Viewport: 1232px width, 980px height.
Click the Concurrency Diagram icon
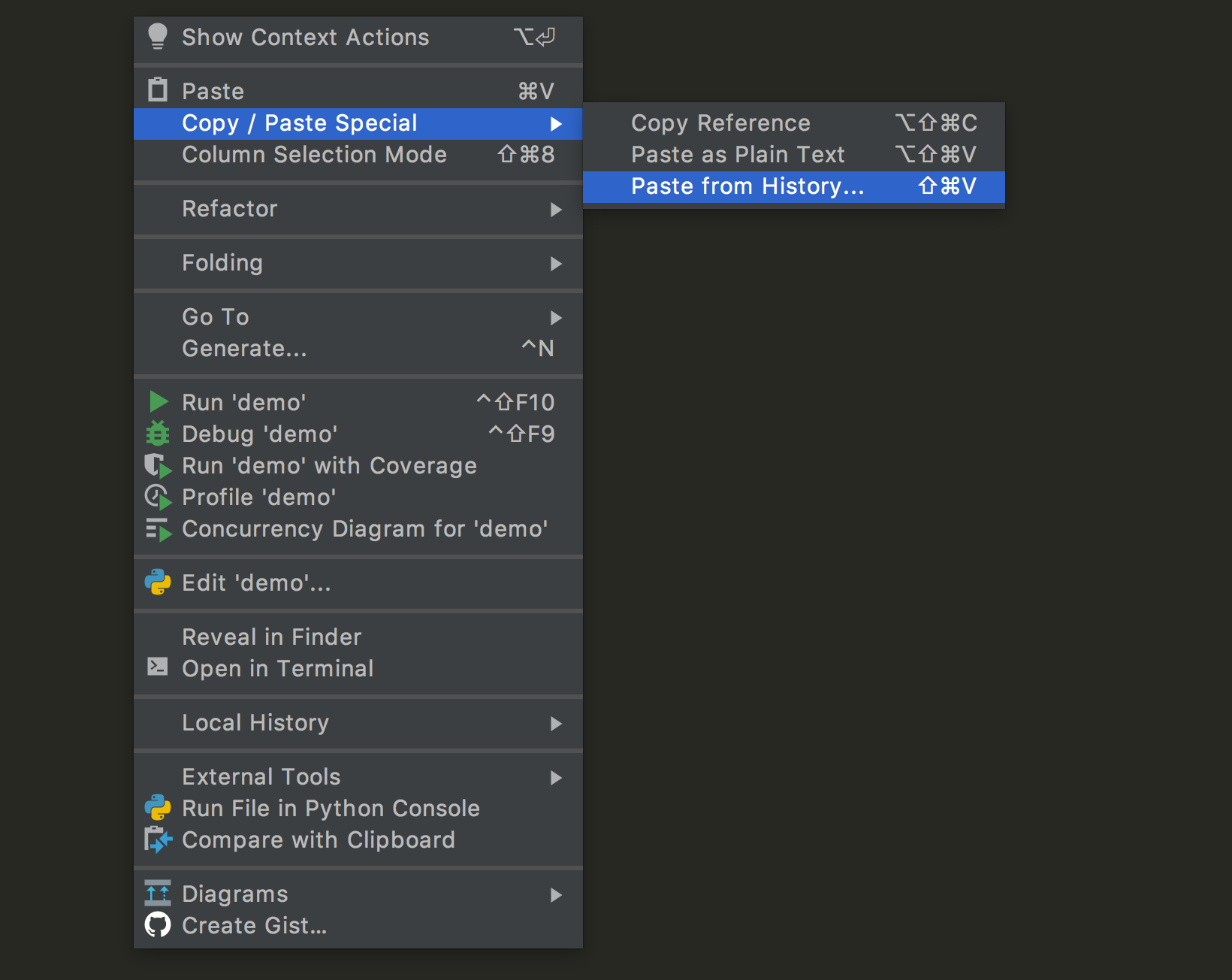pyautogui.click(x=158, y=529)
